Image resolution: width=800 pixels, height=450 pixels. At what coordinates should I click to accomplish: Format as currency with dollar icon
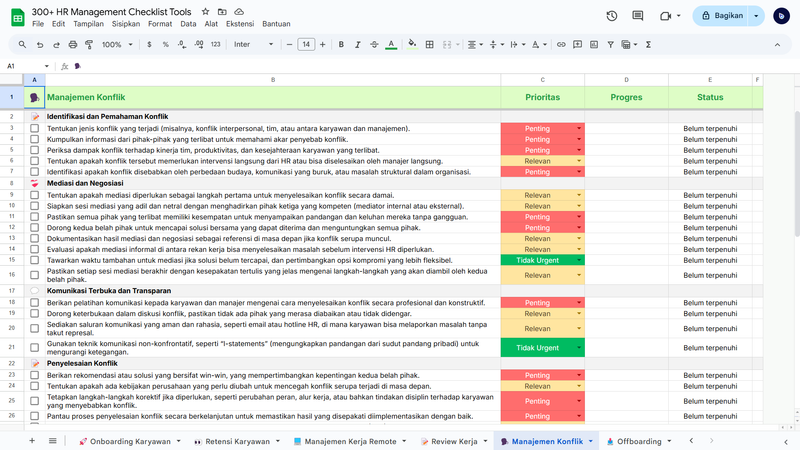click(x=149, y=45)
